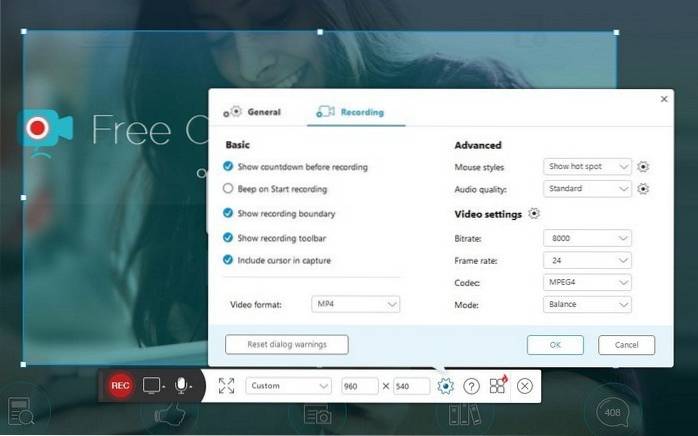Uncheck Include cursor in capture
The width and height of the screenshot is (698, 436).
(228, 260)
